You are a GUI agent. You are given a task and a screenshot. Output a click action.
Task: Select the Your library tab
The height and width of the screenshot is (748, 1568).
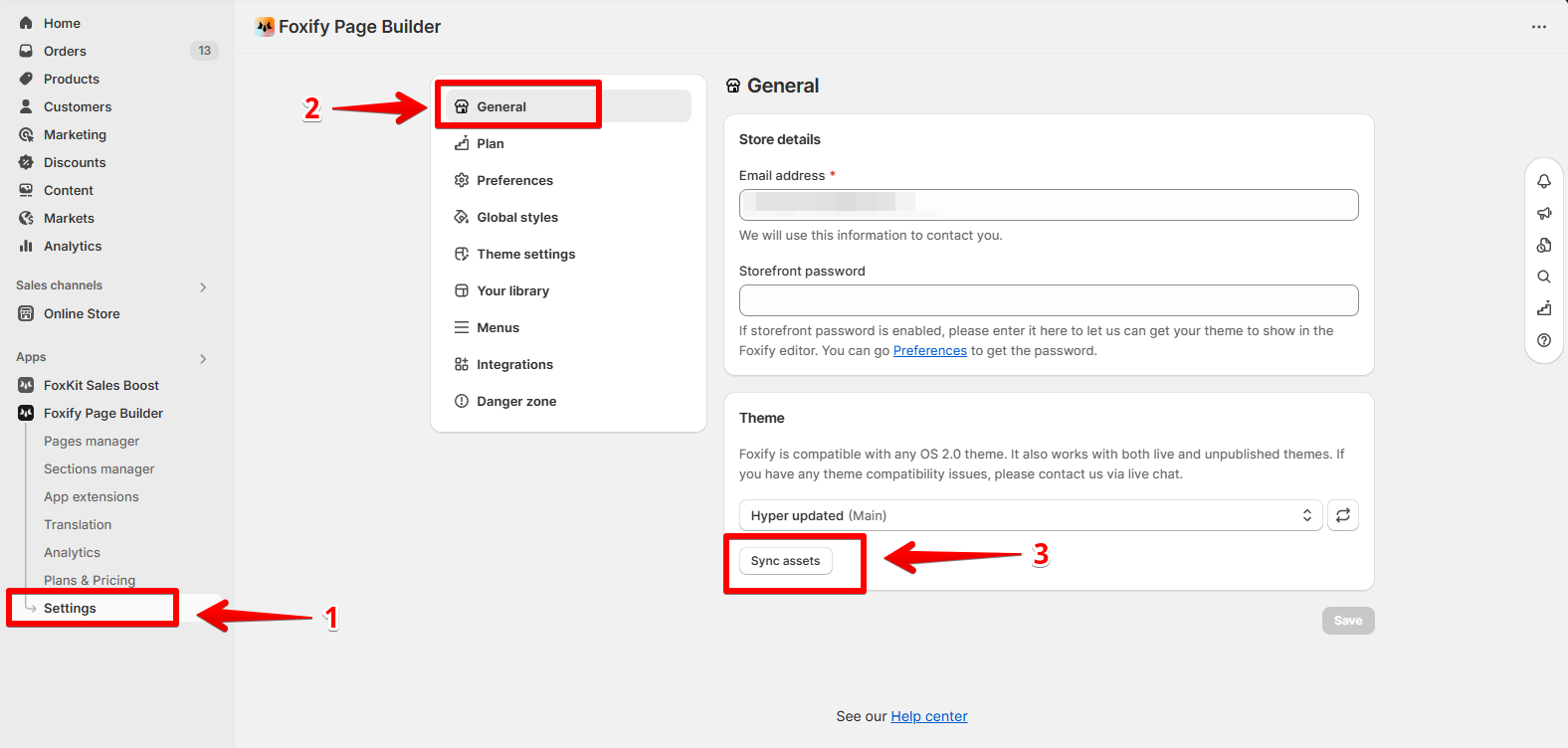coord(568,290)
